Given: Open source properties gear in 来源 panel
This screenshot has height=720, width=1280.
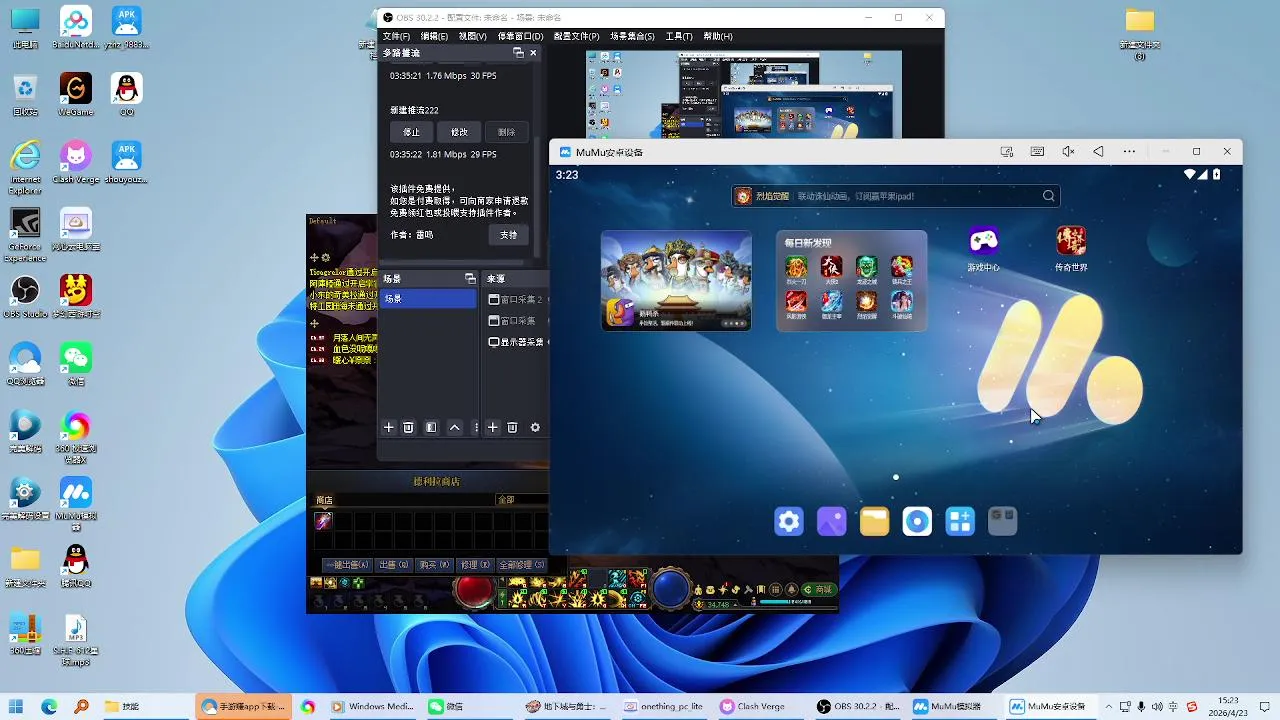Looking at the screenshot, I should coord(535,427).
